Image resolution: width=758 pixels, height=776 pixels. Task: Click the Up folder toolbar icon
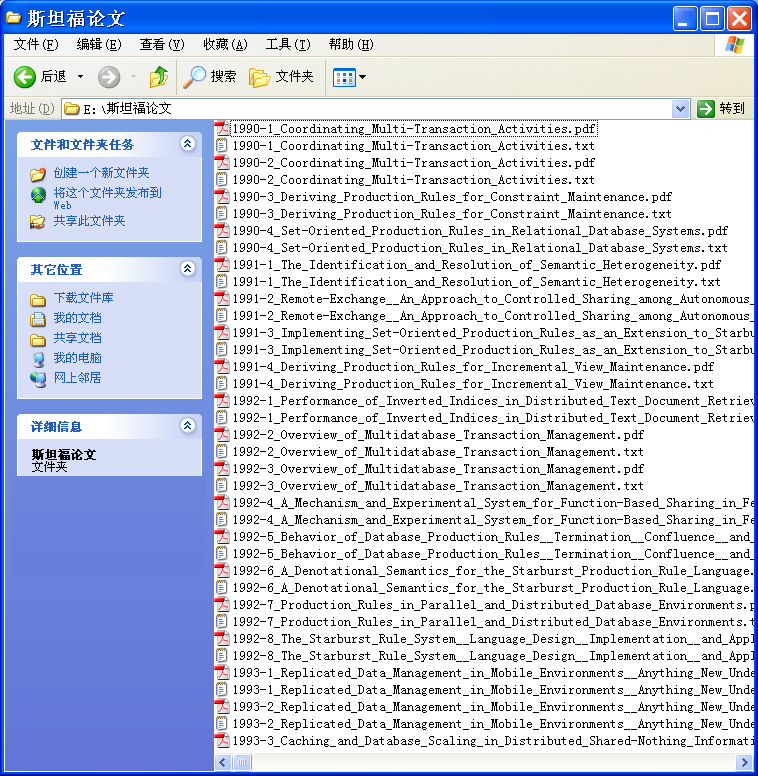158,77
